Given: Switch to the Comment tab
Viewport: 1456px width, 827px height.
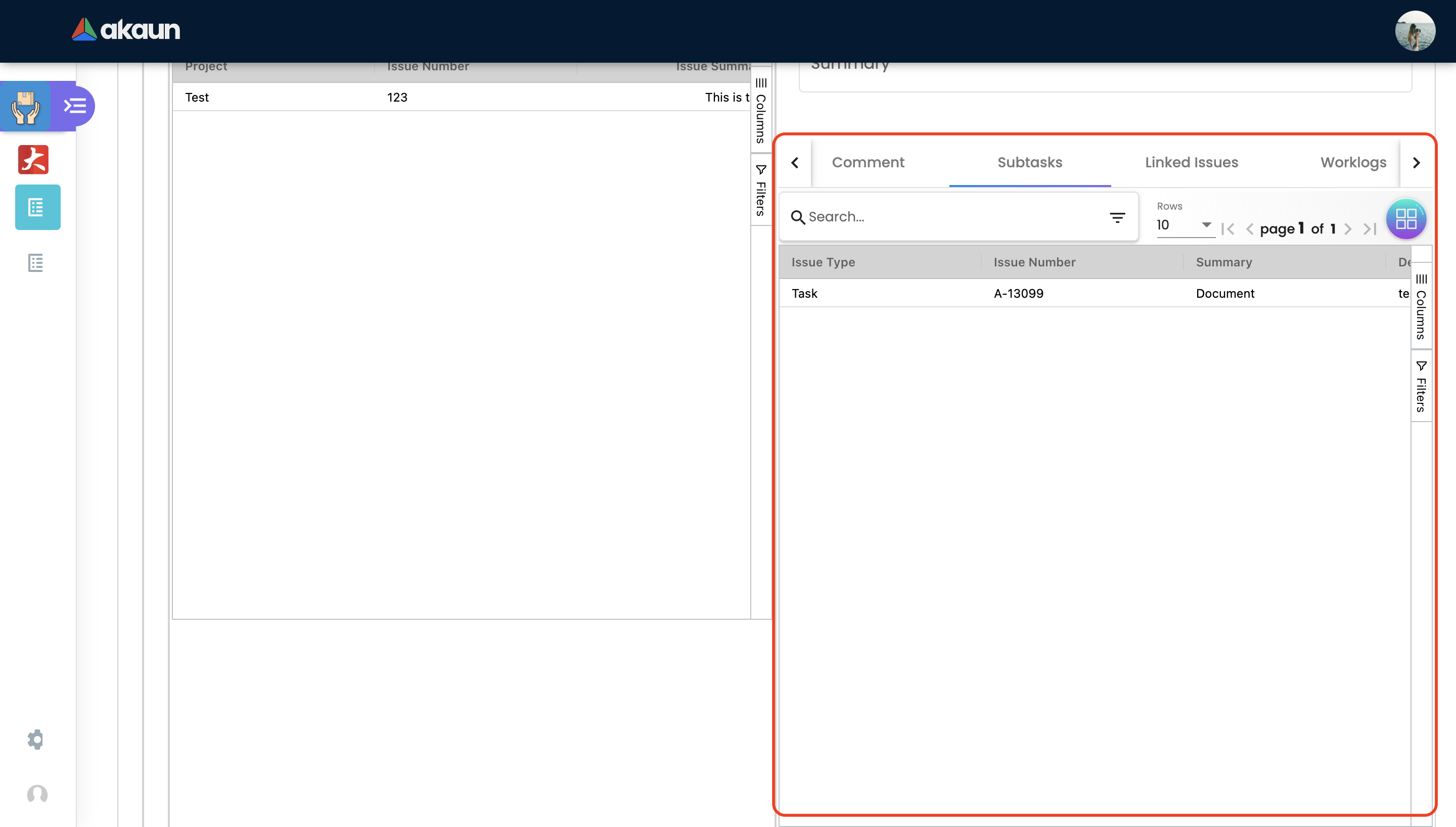Looking at the screenshot, I should tap(868, 162).
